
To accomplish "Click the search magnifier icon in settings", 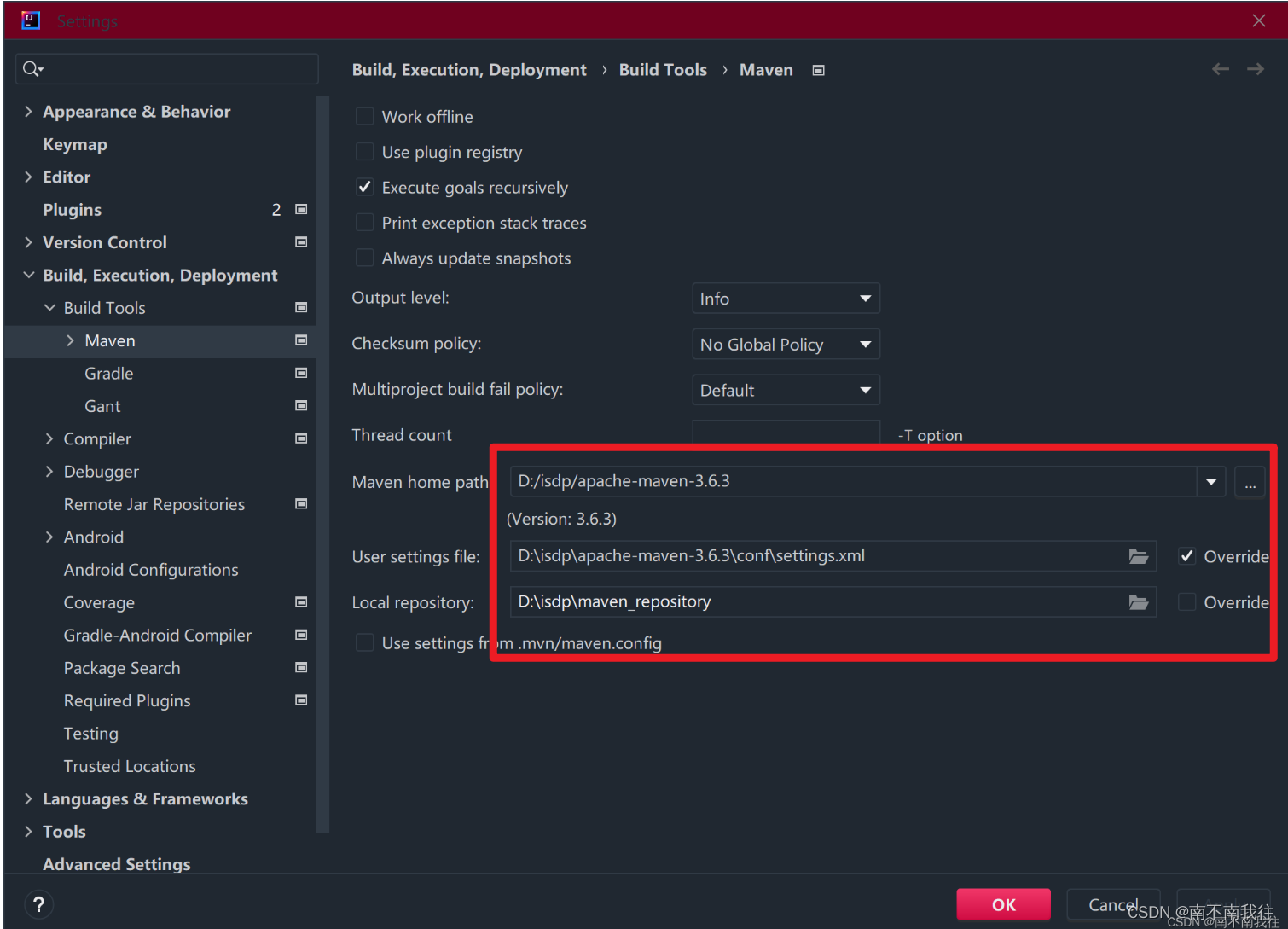I will click(31, 69).
